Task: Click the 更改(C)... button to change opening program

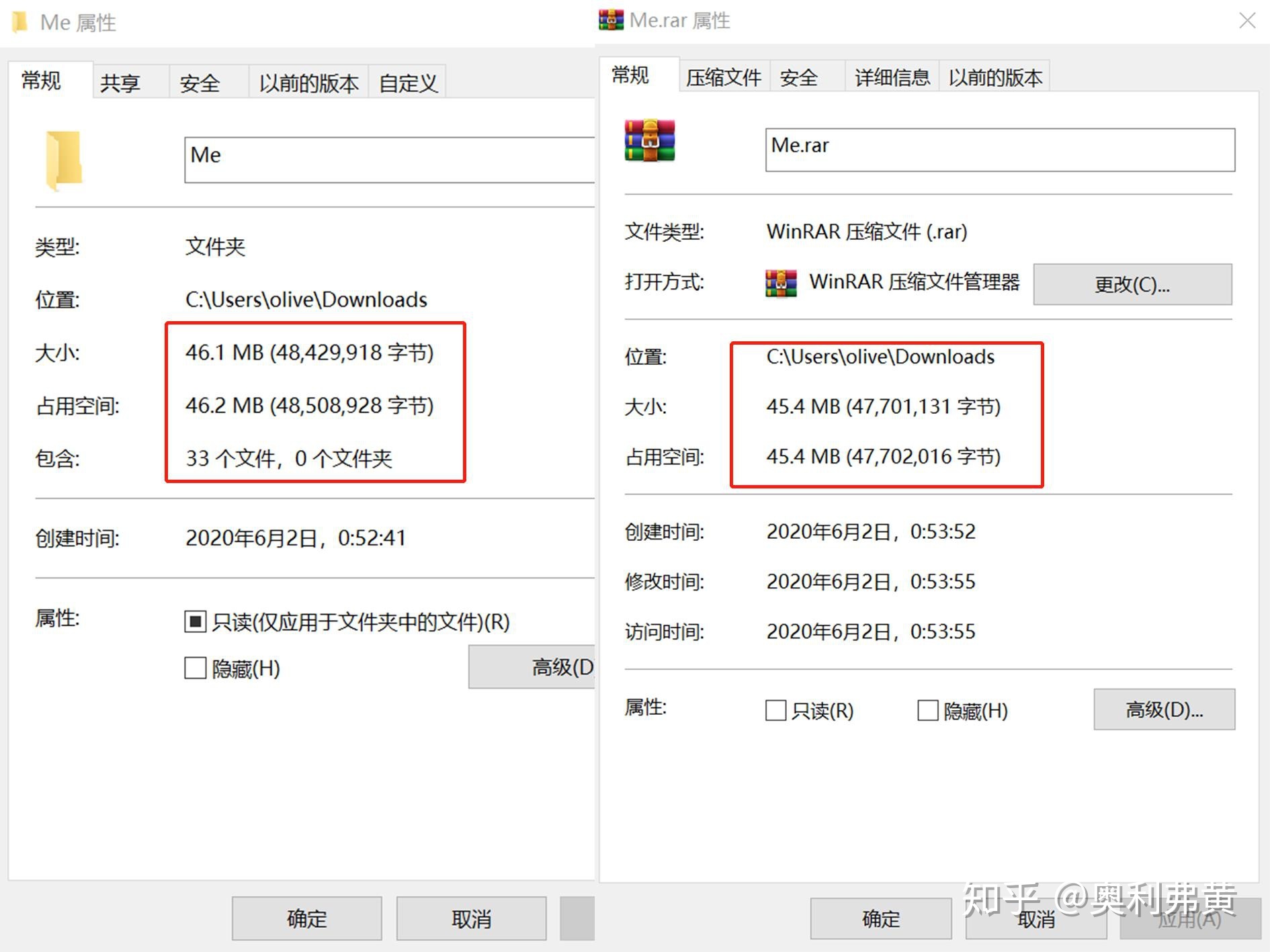Action: pos(1132,284)
